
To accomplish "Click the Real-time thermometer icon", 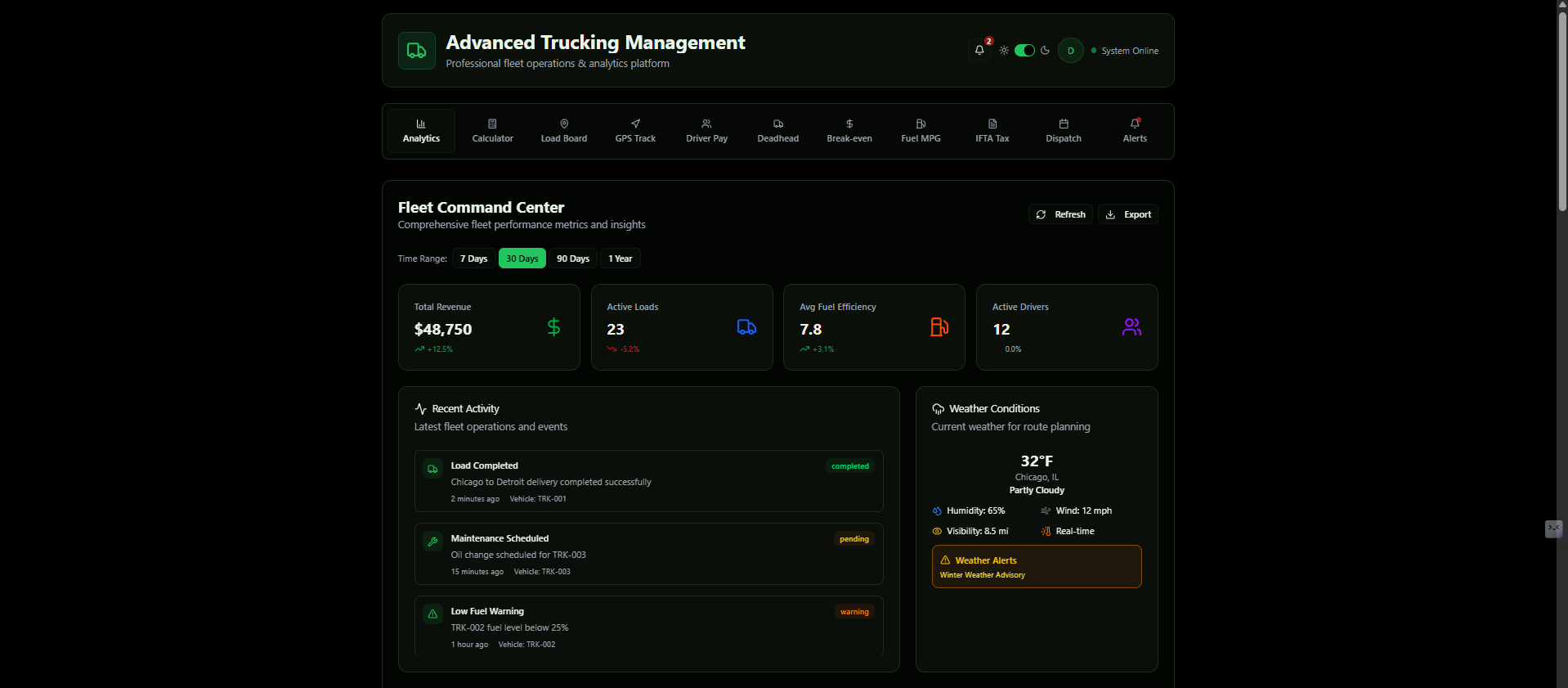I will pos(1046,531).
